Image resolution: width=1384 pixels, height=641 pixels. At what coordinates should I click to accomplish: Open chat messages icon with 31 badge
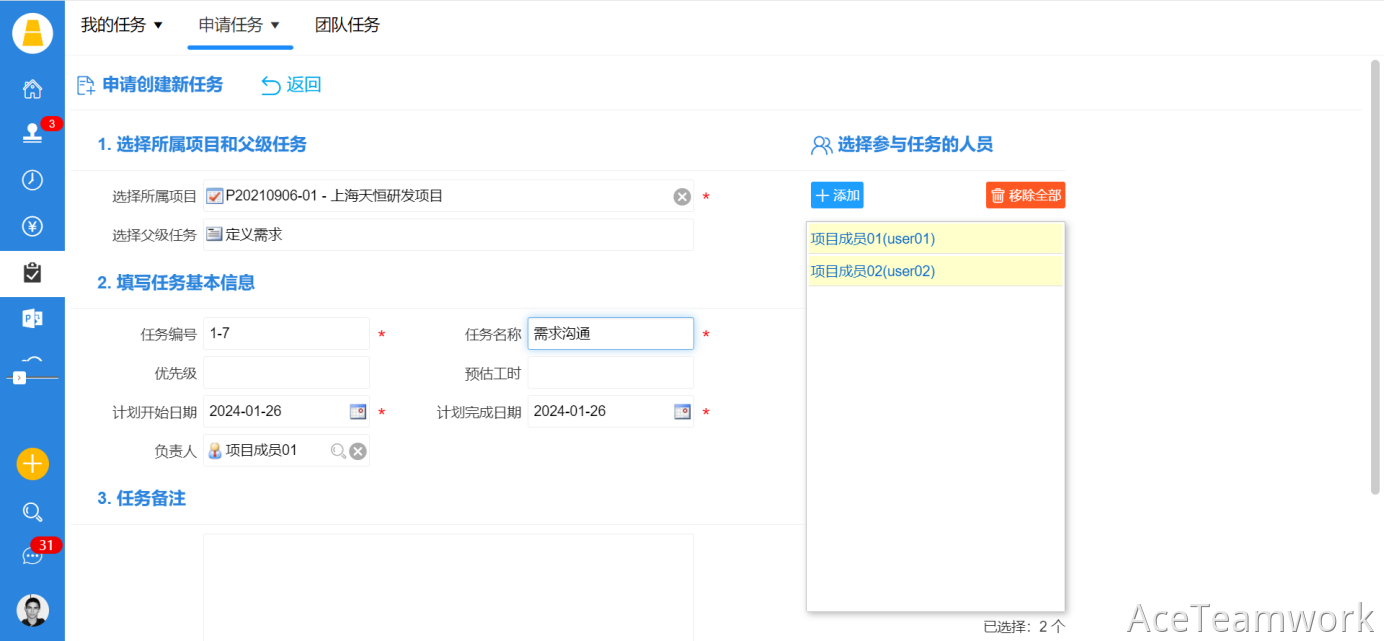click(32, 555)
